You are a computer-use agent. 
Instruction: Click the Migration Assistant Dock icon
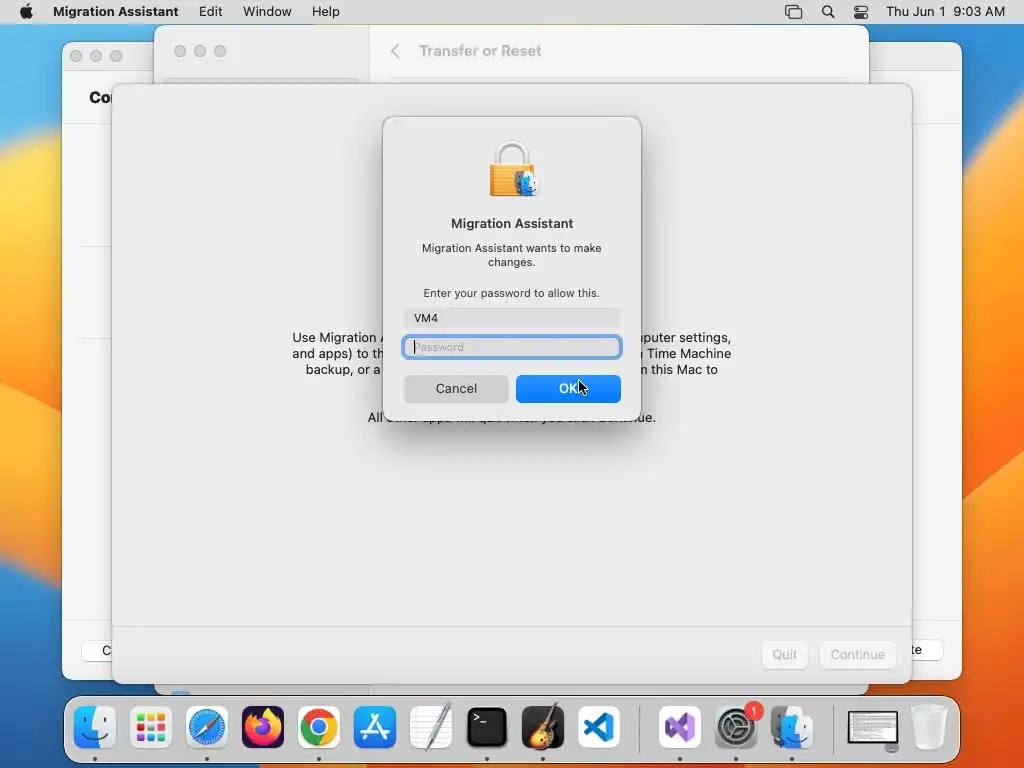(792, 727)
